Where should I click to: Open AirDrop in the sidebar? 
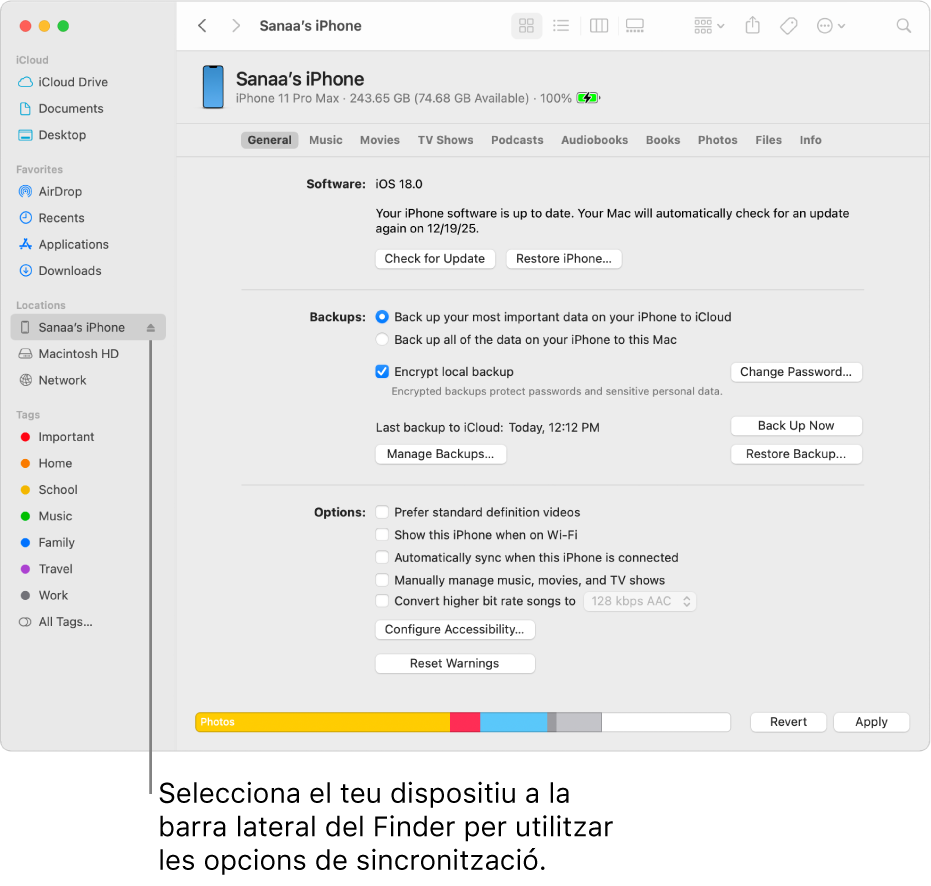pos(50,191)
